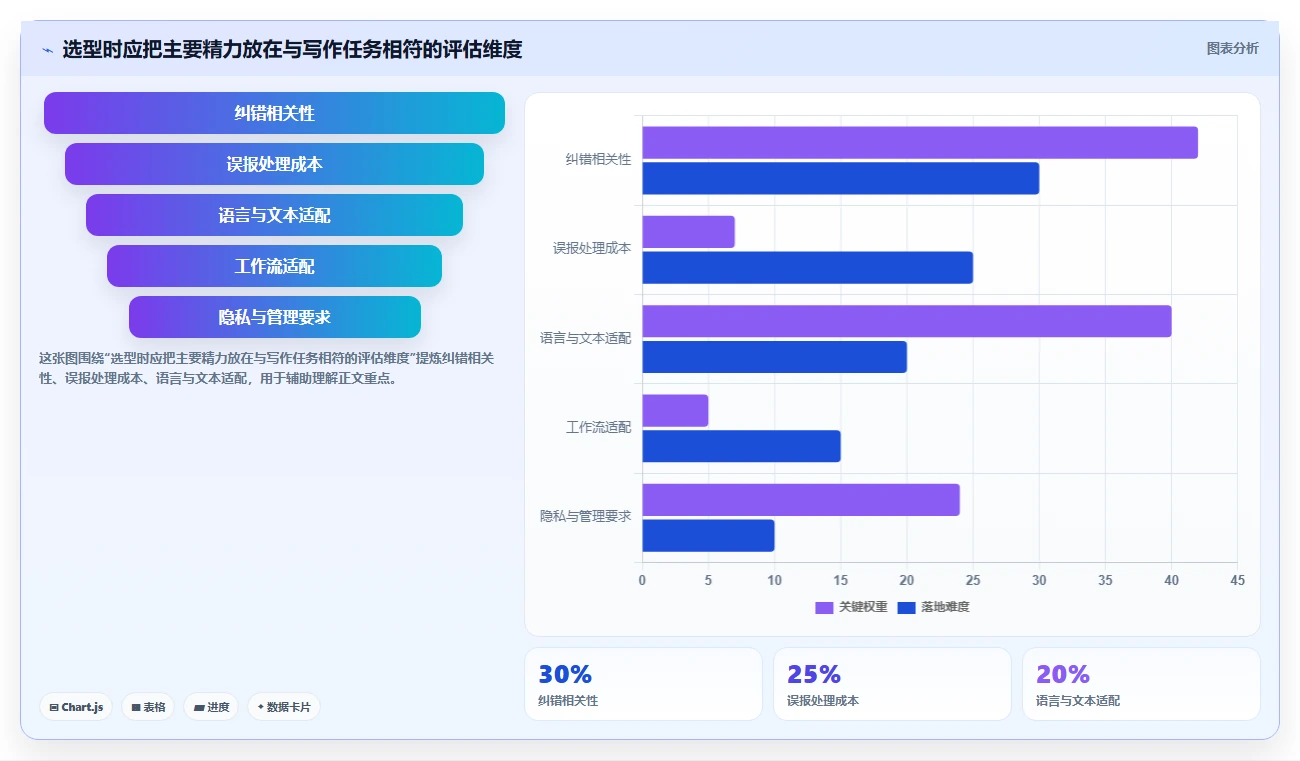Click the 30% 纠错相关性 data card

point(643,684)
